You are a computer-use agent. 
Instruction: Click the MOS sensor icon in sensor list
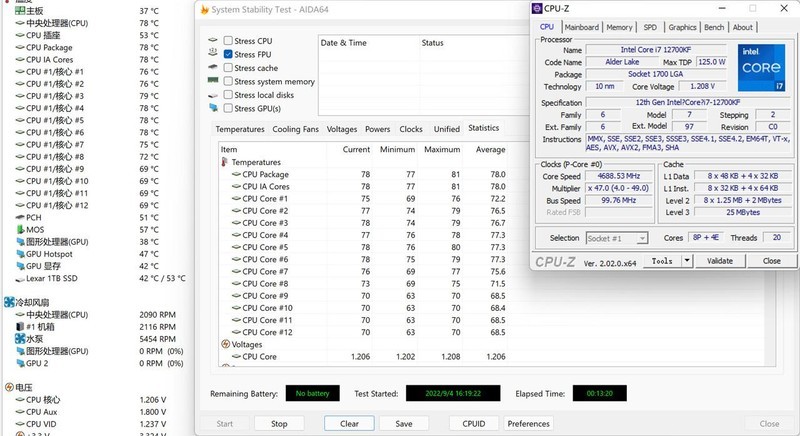pyautogui.click(x=20, y=229)
